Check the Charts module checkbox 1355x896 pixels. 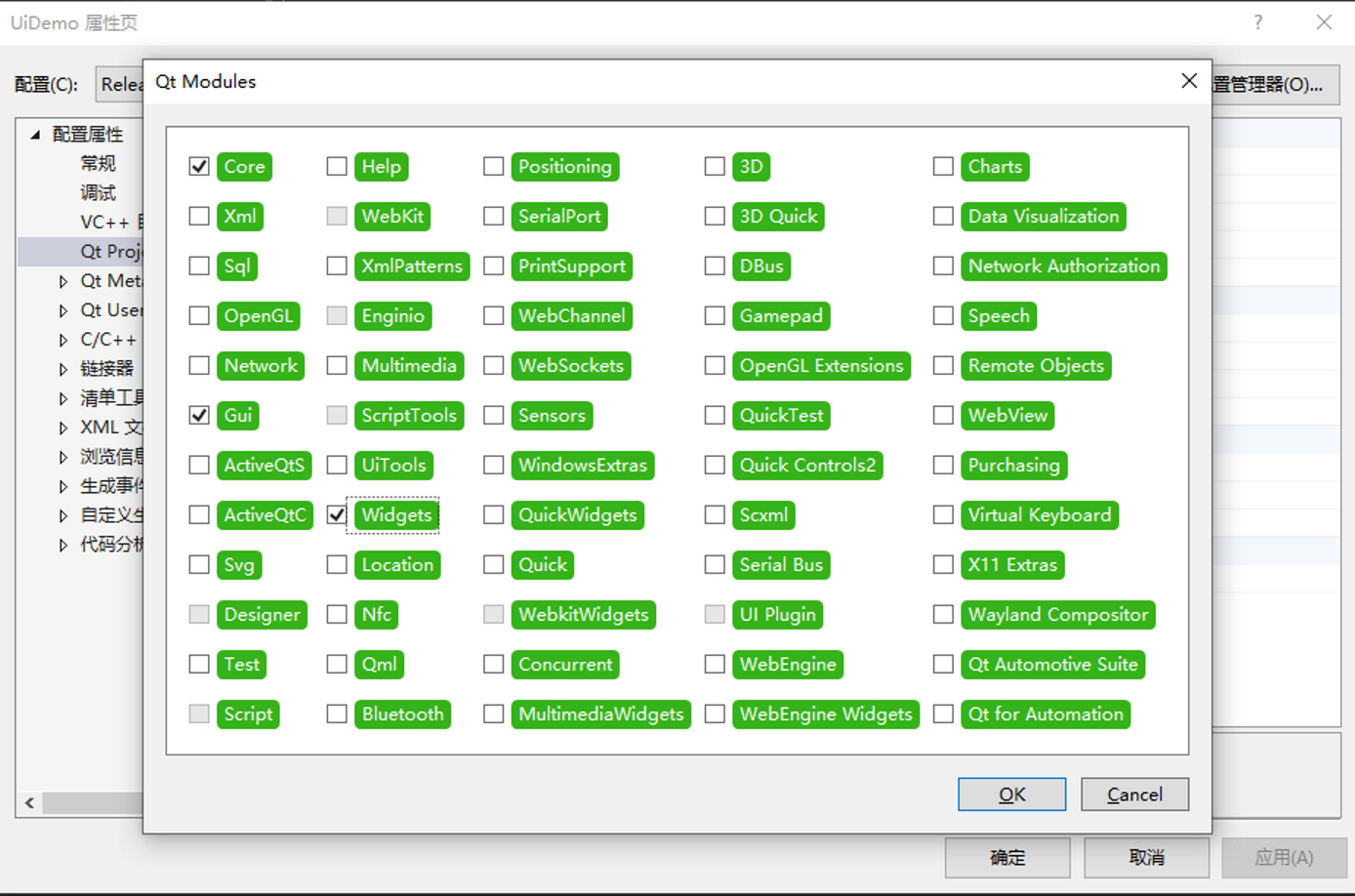pos(943,167)
